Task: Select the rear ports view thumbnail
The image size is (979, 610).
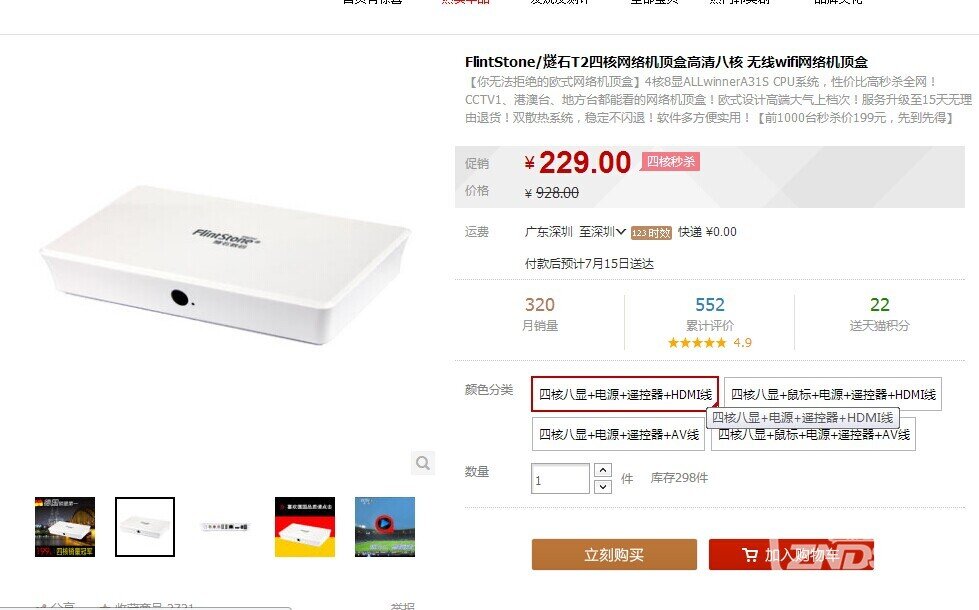Action: [x=225, y=527]
